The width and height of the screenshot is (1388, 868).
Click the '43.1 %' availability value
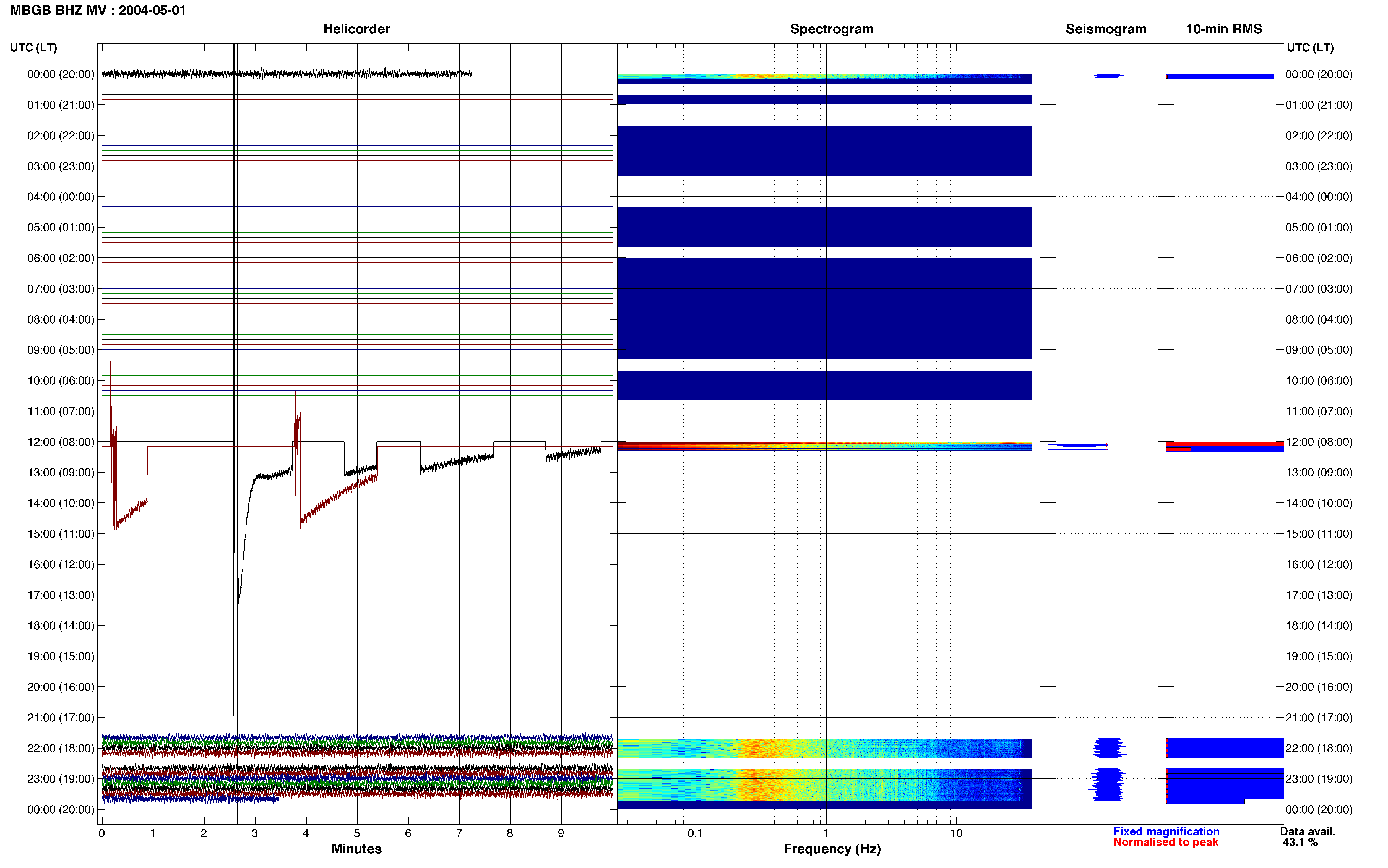(x=1300, y=842)
